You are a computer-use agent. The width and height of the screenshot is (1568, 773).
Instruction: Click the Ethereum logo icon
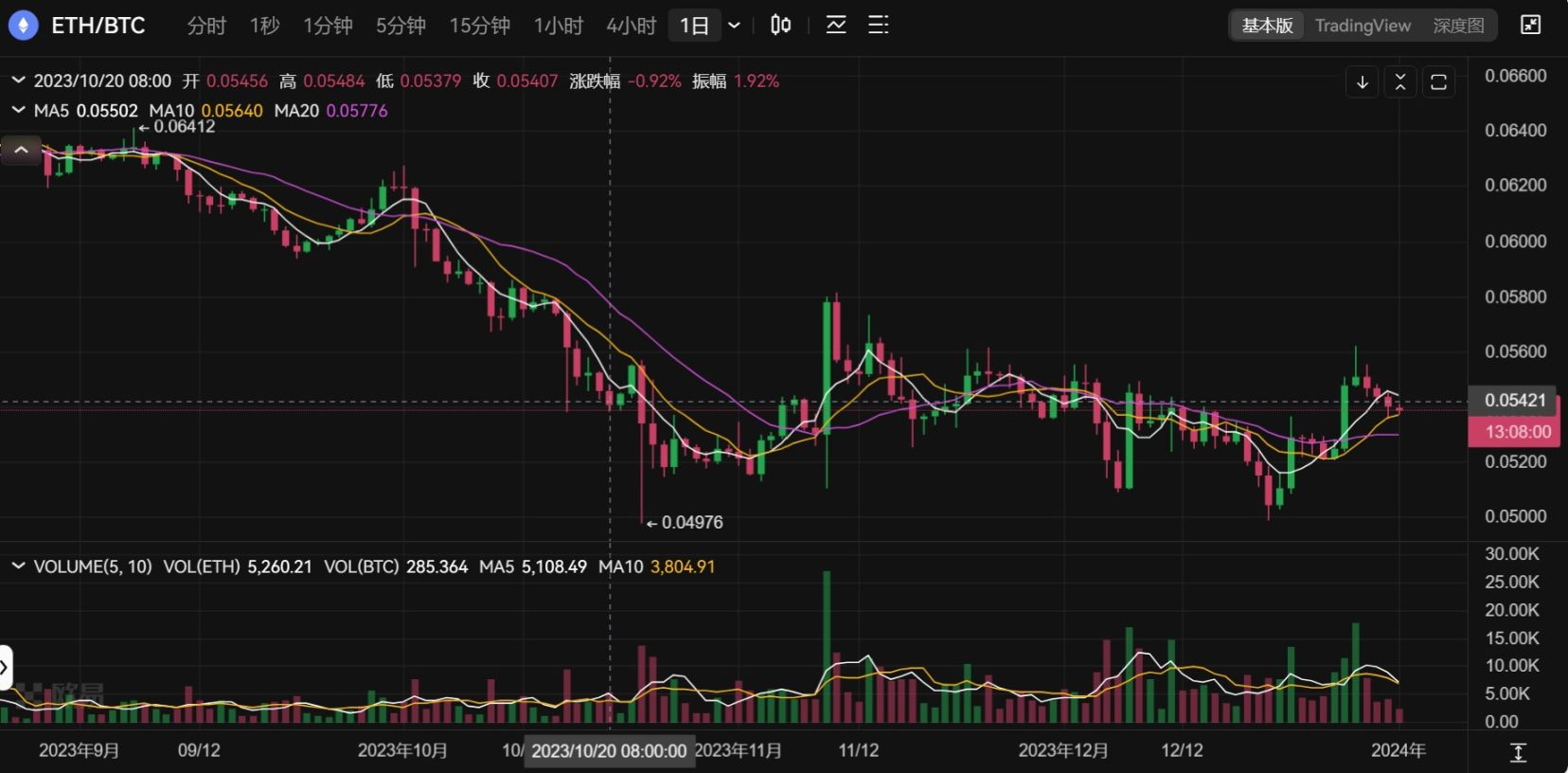[23, 26]
